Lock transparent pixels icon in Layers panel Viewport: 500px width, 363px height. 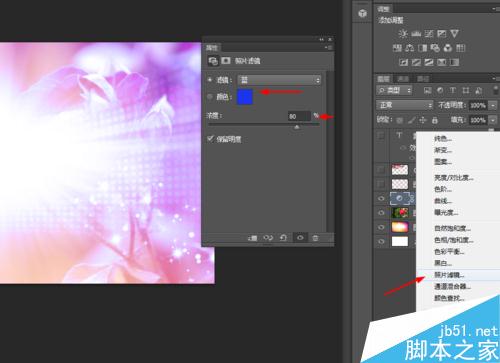[400, 120]
